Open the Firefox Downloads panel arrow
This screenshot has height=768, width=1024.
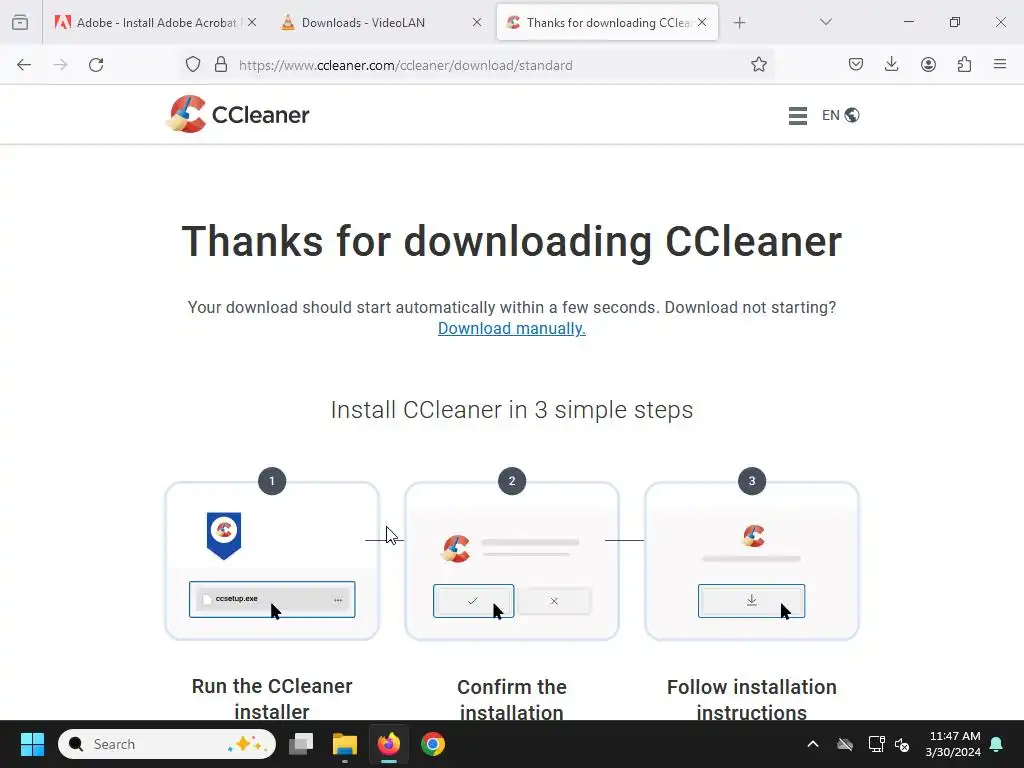[x=891, y=64]
